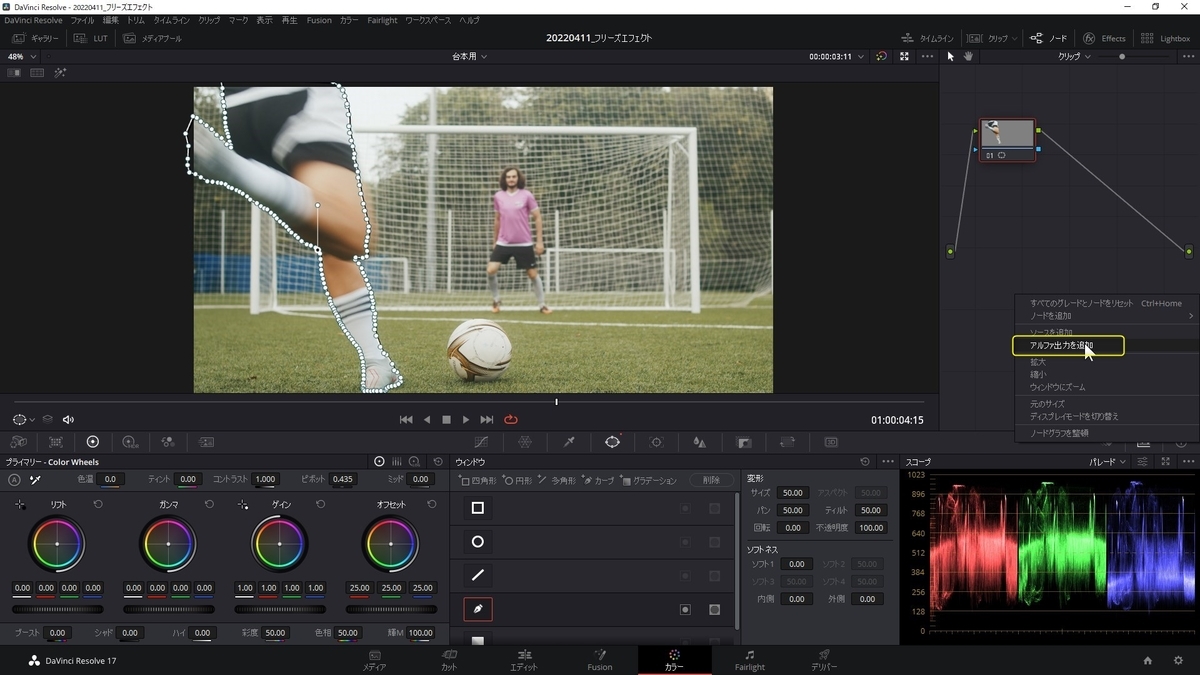Click the play button in viewer
This screenshot has width=1200, height=675.
click(466, 420)
